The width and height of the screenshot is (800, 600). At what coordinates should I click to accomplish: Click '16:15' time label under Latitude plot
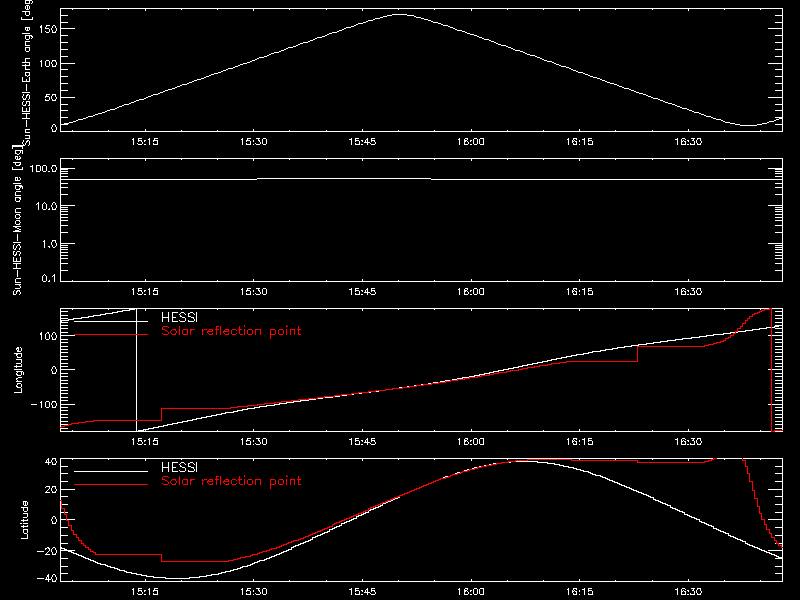tap(580, 592)
